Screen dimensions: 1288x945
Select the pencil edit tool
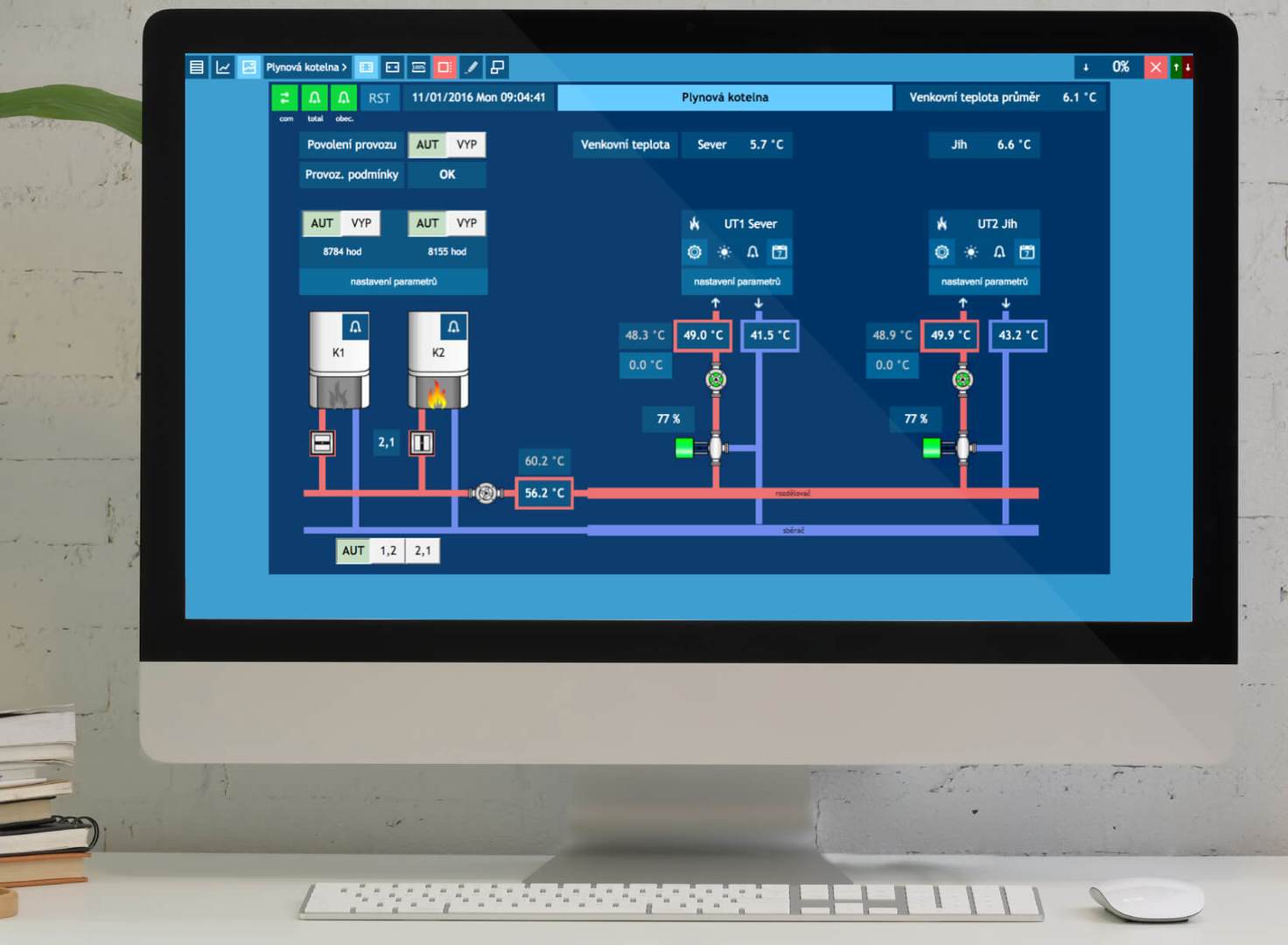click(471, 67)
